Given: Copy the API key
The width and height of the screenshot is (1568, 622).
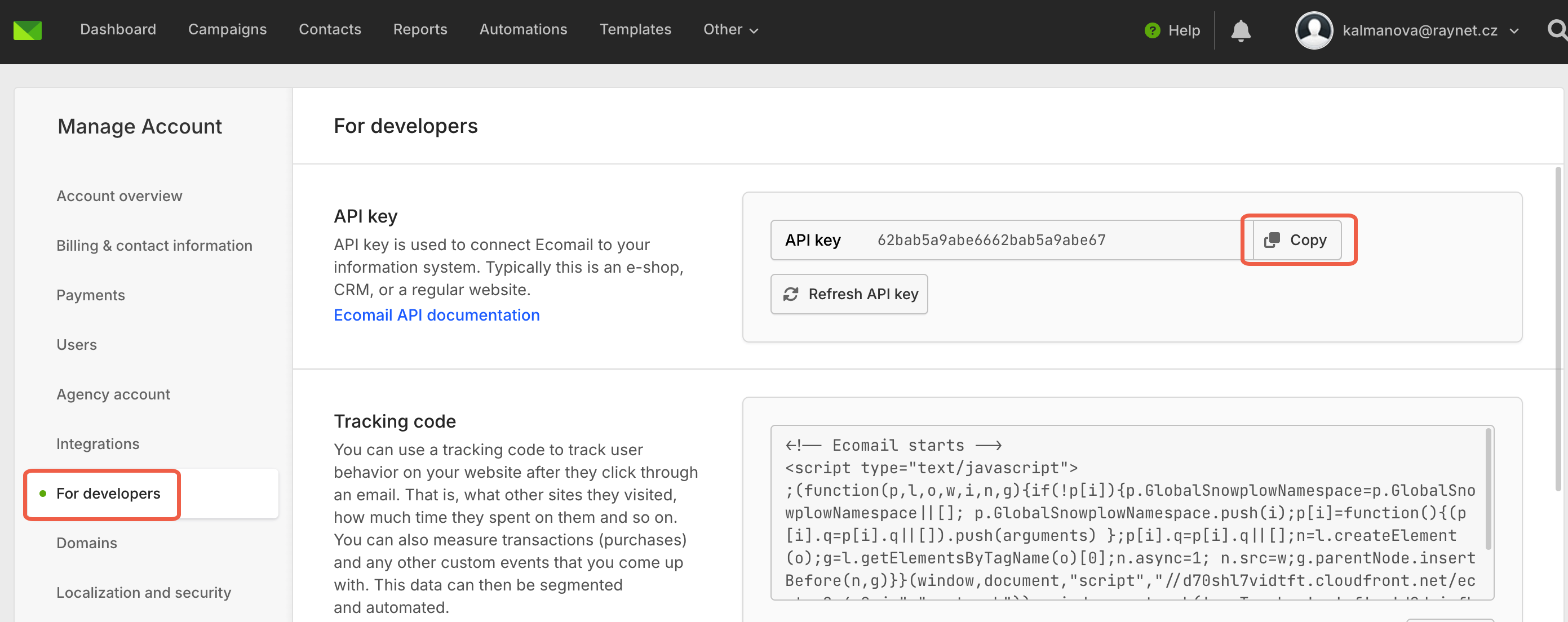Looking at the screenshot, I should [1296, 240].
